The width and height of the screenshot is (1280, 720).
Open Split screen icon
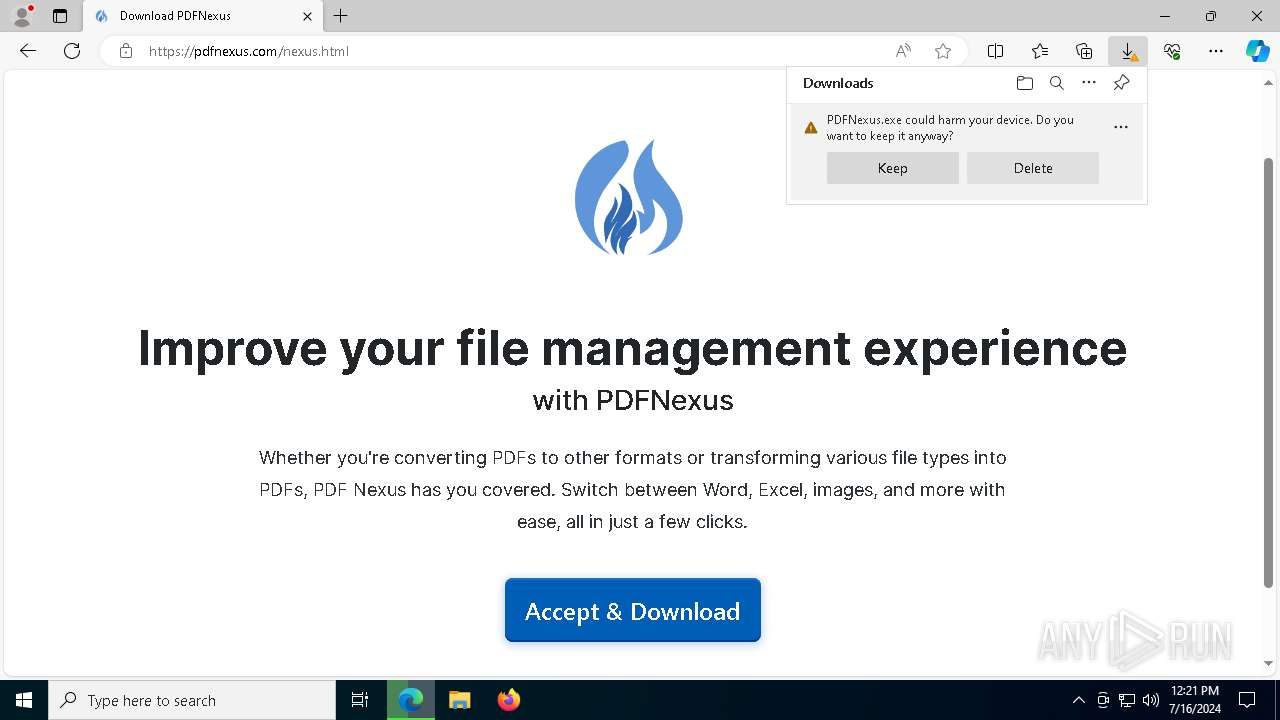coord(996,51)
